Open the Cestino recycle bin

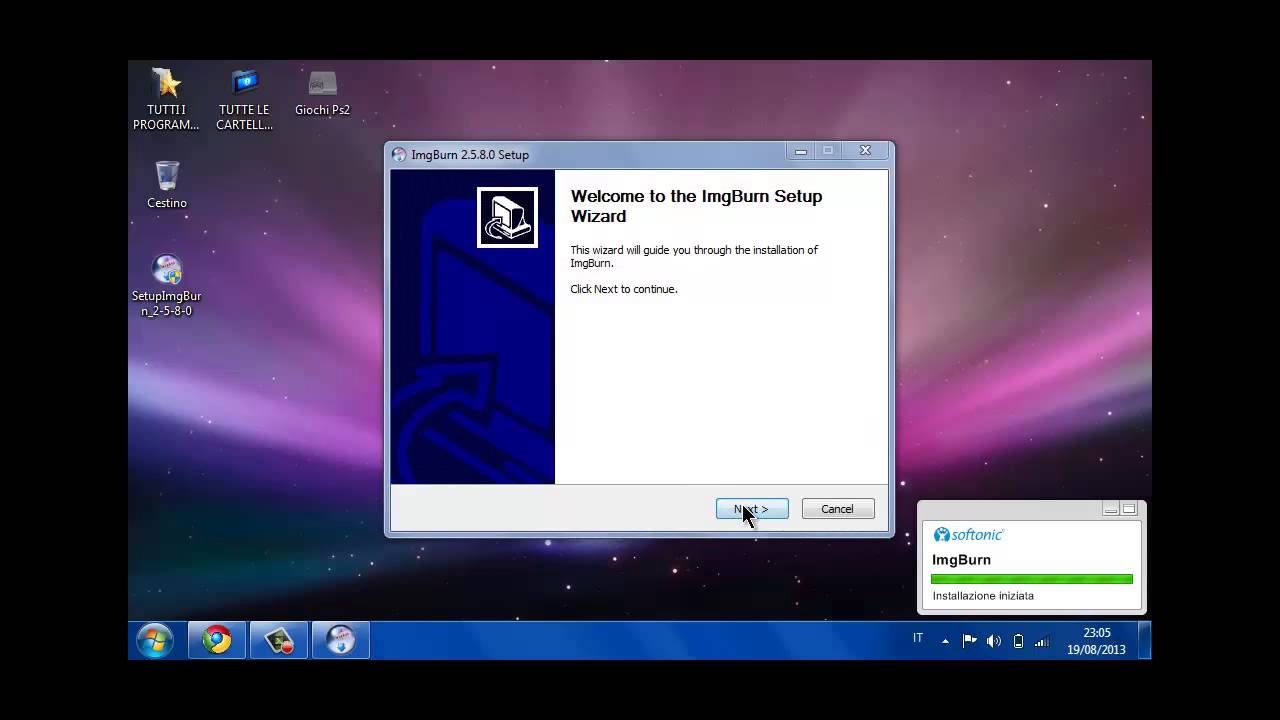click(x=167, y=185)
